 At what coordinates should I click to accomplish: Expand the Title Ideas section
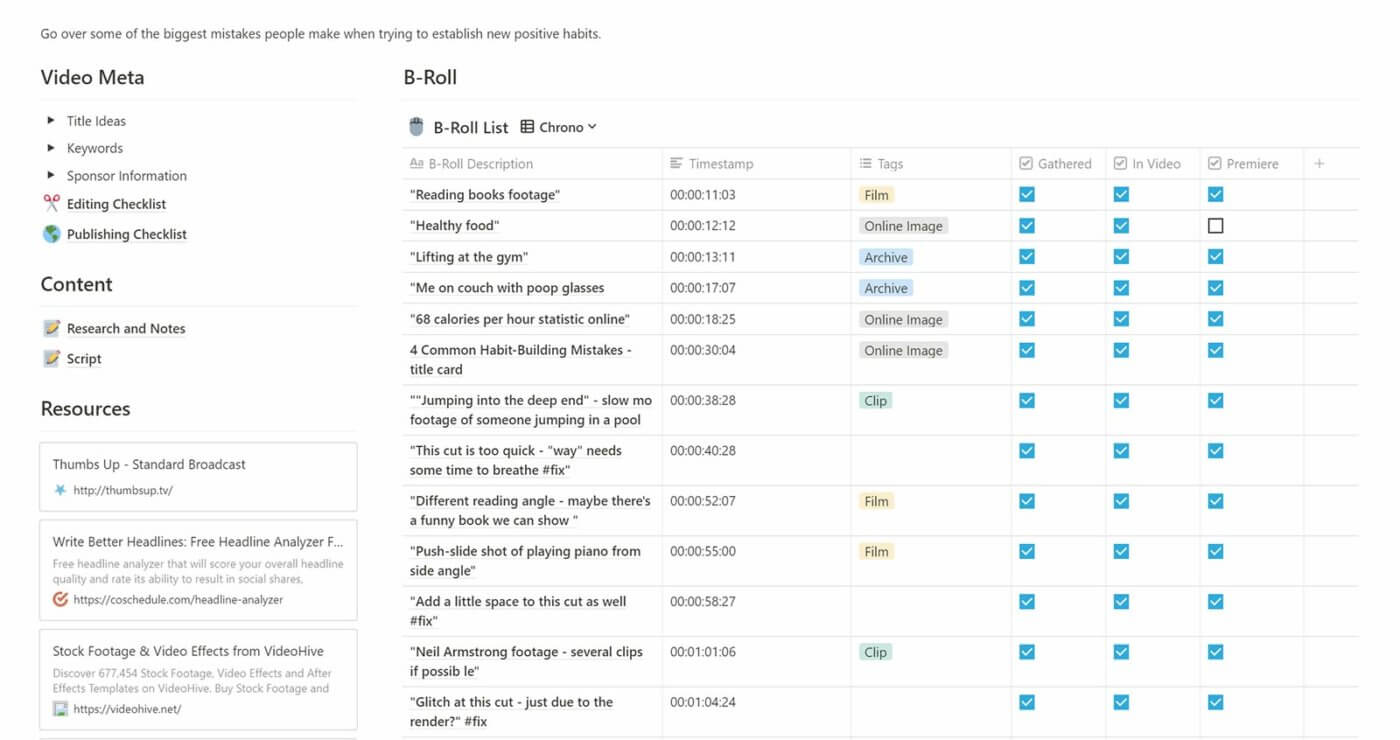tap(51, 120)
